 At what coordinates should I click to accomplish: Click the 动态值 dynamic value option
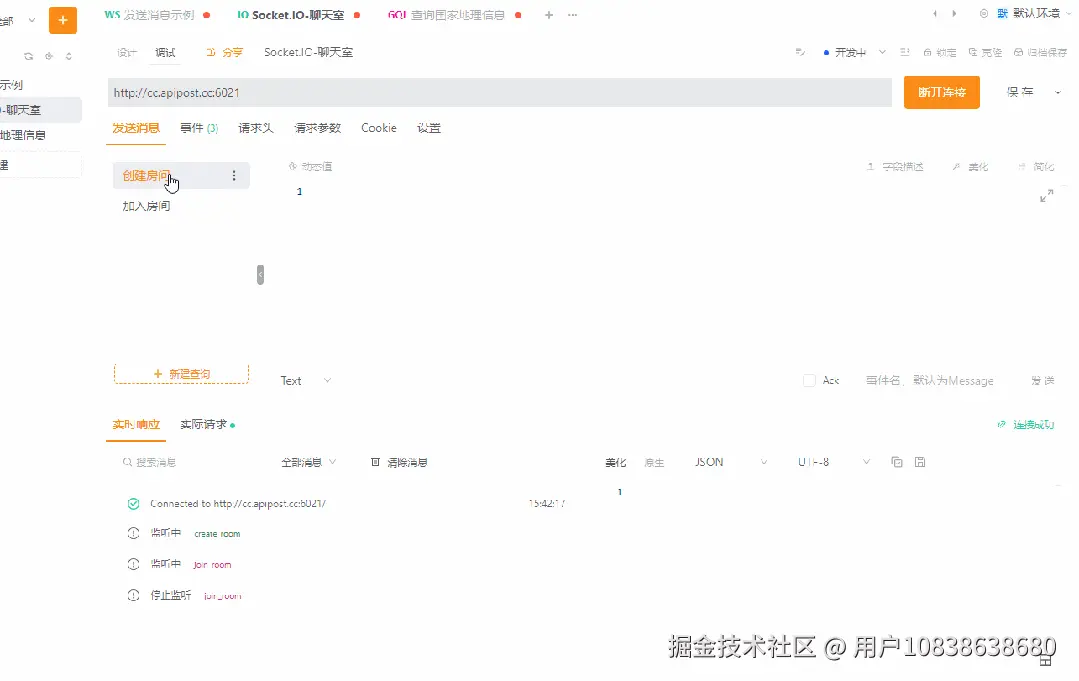[x=310, y=166]
